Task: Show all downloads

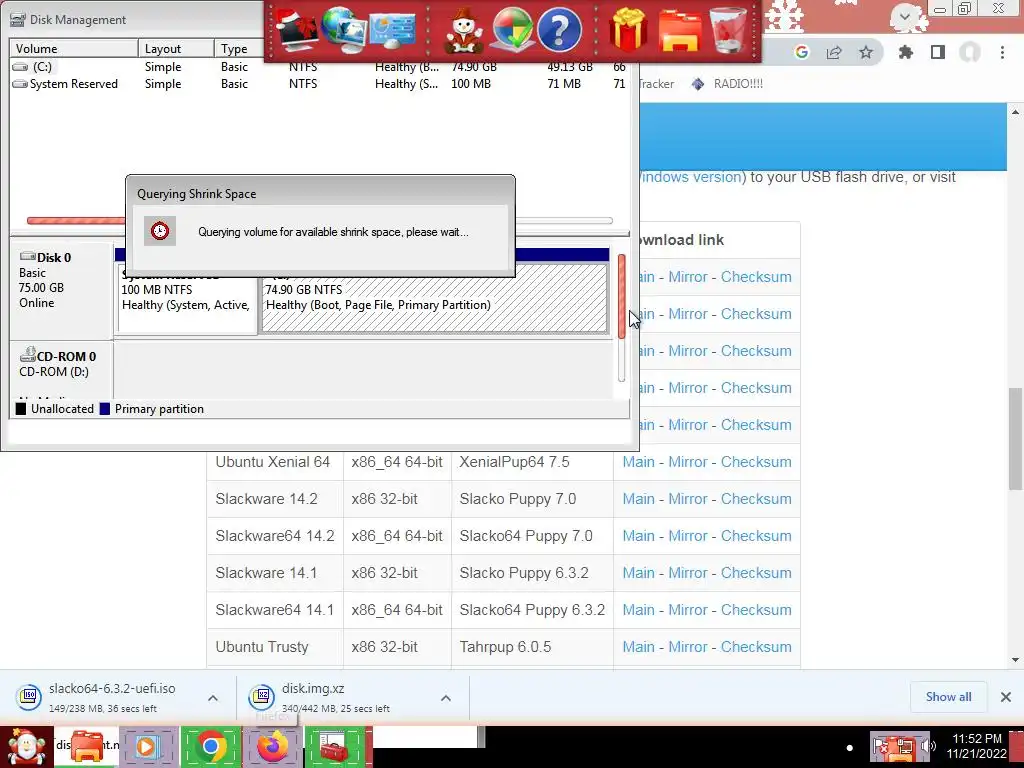Action: [x=948, y=697]
